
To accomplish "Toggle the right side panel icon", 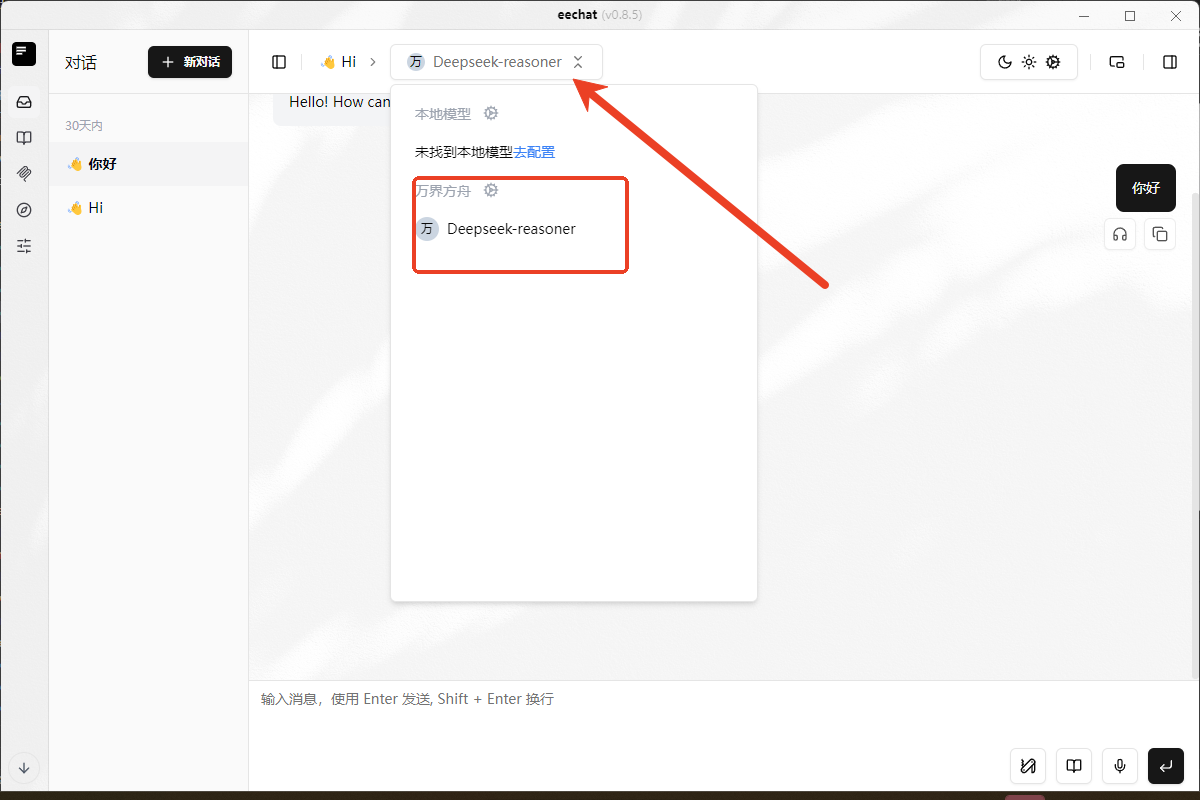I will (x=1170, y=62).
